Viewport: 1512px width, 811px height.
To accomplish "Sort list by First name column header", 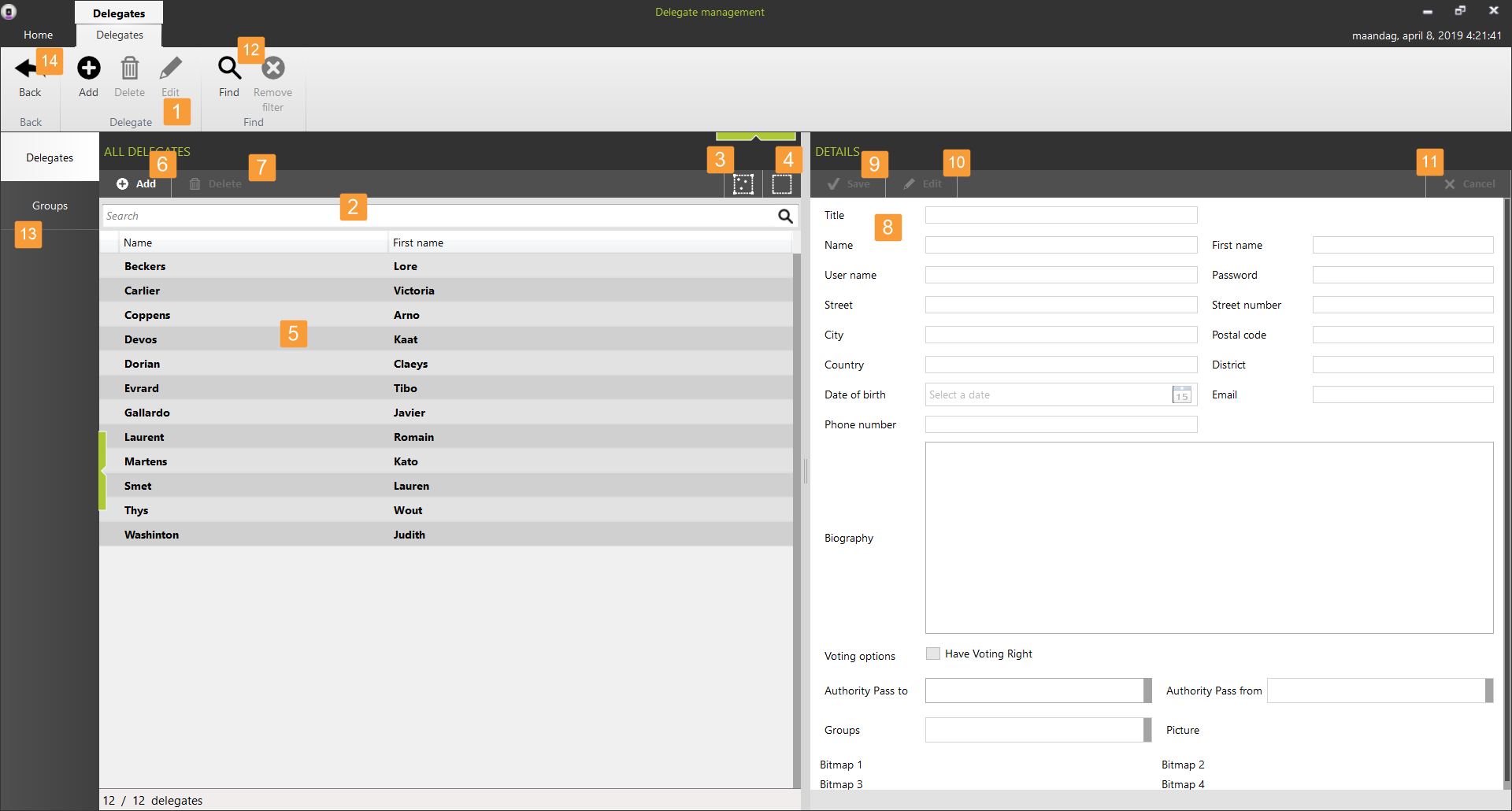I will tap(418, 243).
